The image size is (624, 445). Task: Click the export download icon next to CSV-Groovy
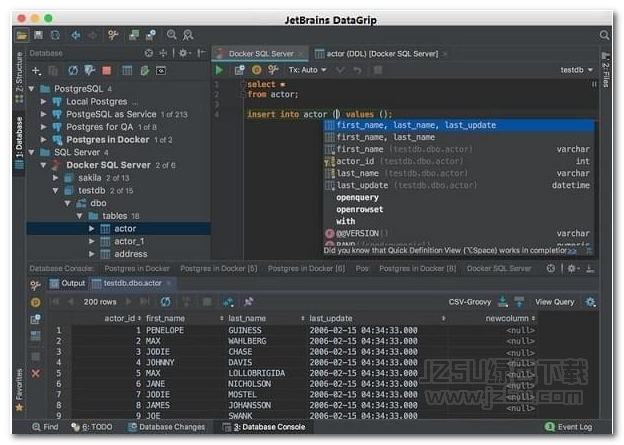pos(503,302)
